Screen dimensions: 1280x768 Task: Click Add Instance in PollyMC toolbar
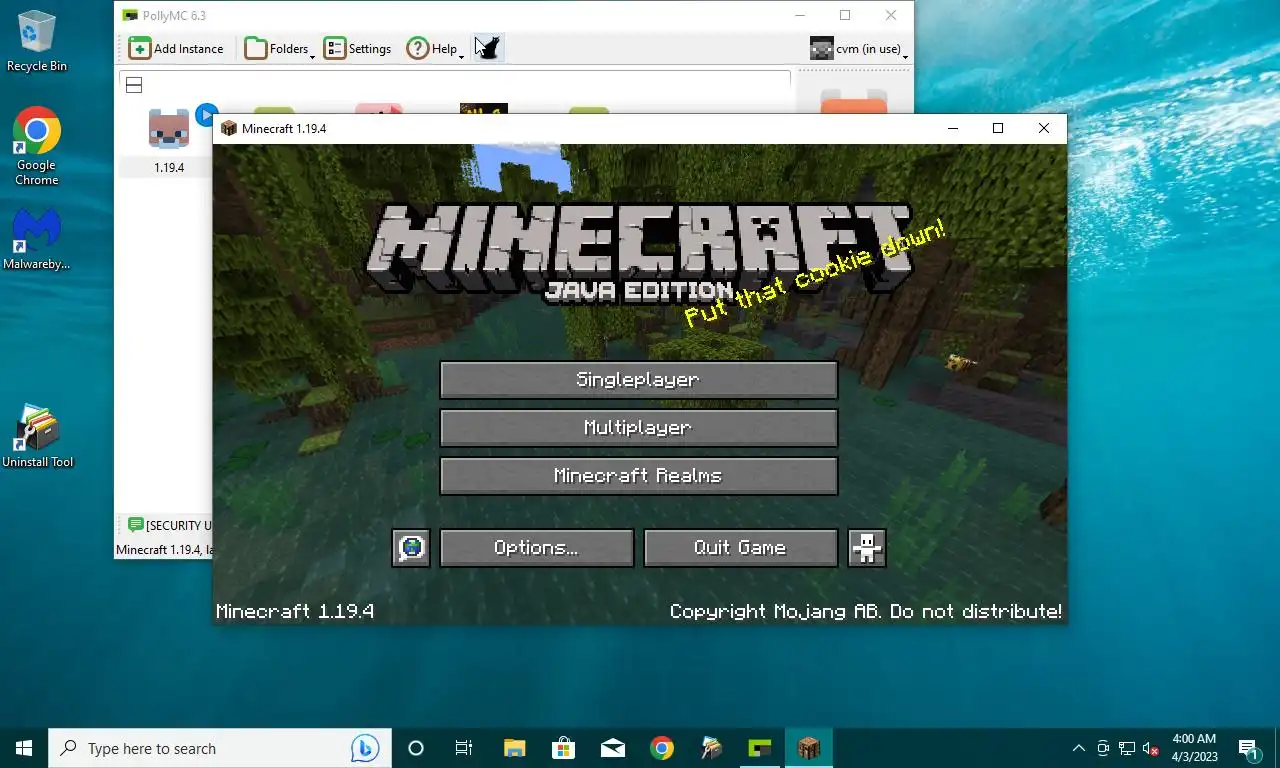(176, 48)
